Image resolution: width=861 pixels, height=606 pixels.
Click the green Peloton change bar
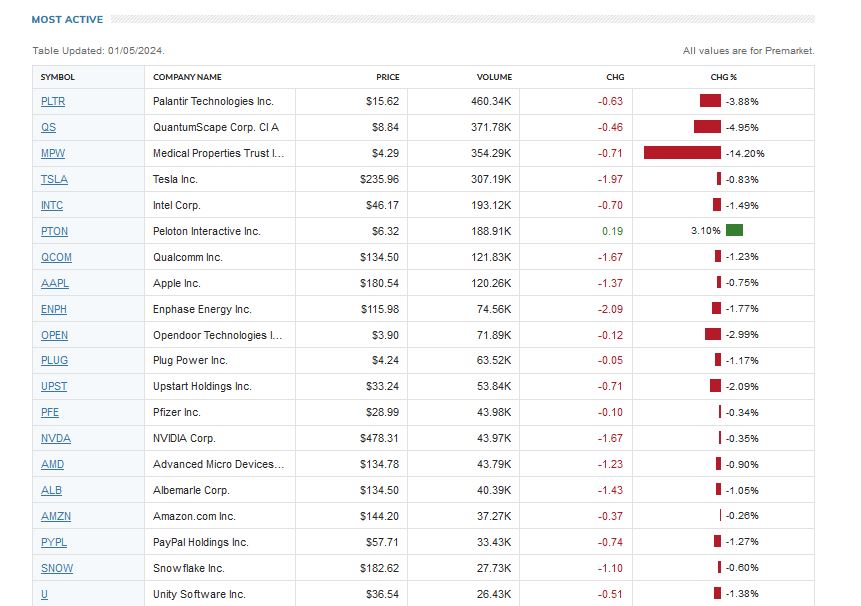click(x=734, y=230)
